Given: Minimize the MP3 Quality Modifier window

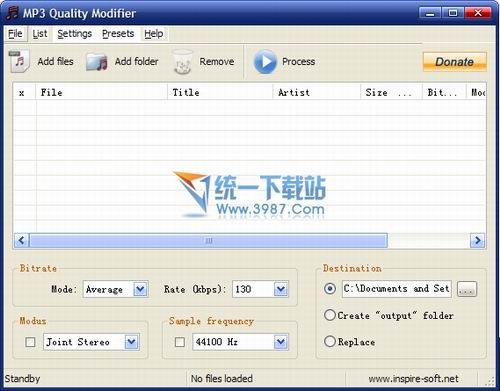Looking at the screenshot, I should tap(430, 13).
